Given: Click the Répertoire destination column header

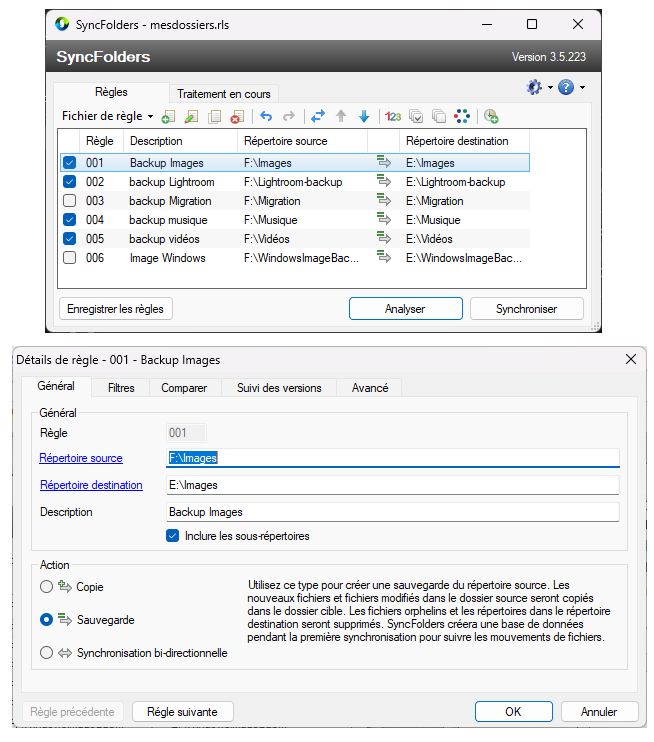Looking at the screenshot, I should (x=464, y=141).
